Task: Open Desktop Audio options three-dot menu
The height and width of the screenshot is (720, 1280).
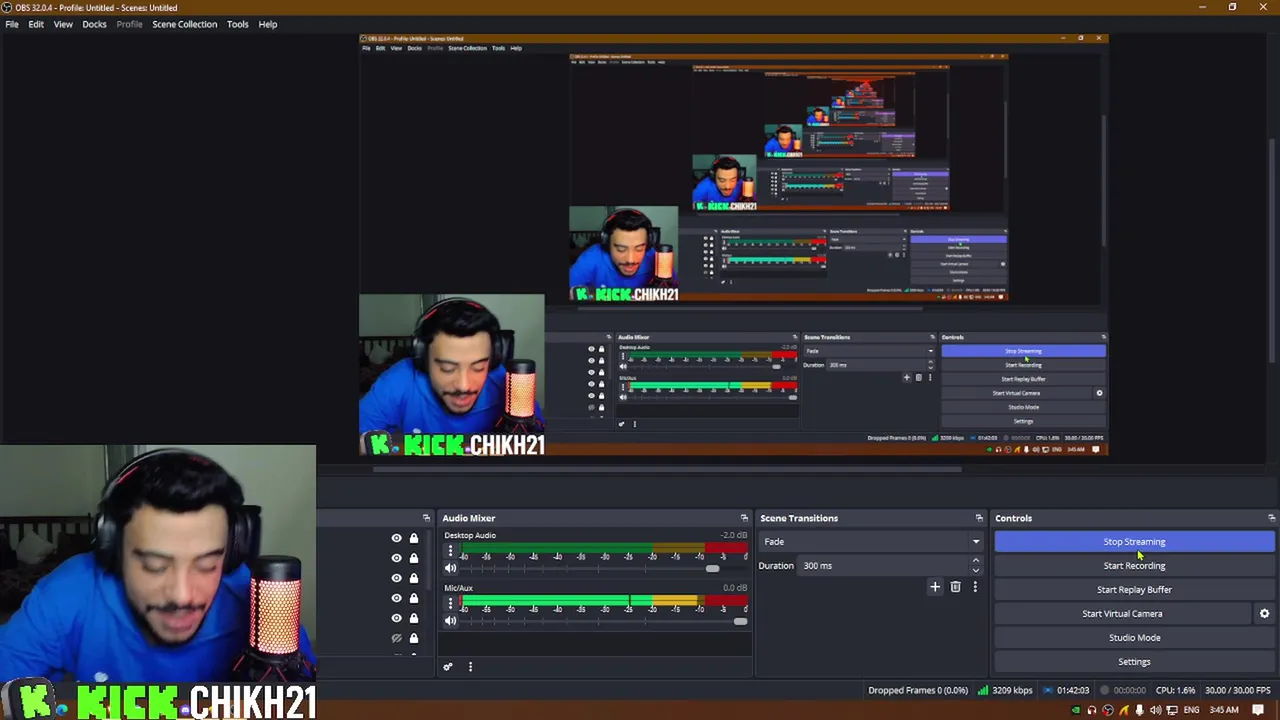Action: 450,551
